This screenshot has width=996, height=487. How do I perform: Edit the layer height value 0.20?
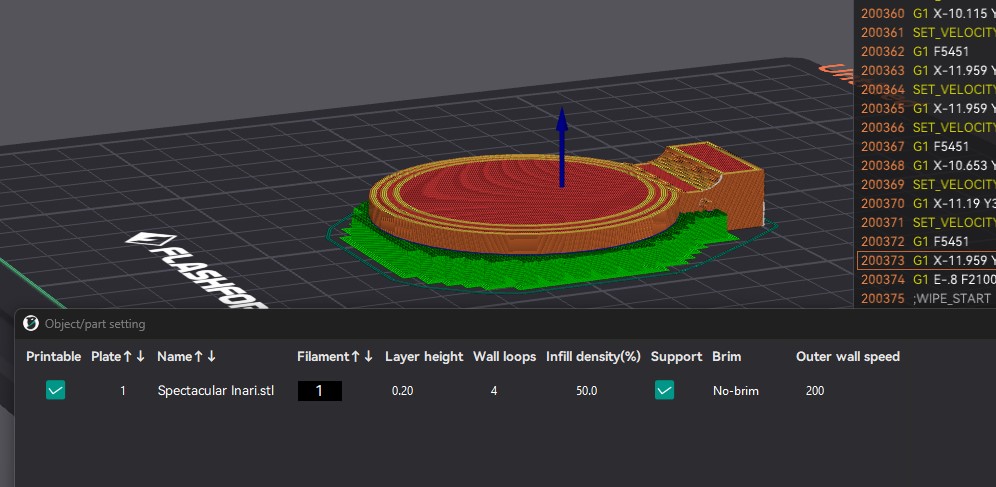point(403,391)
